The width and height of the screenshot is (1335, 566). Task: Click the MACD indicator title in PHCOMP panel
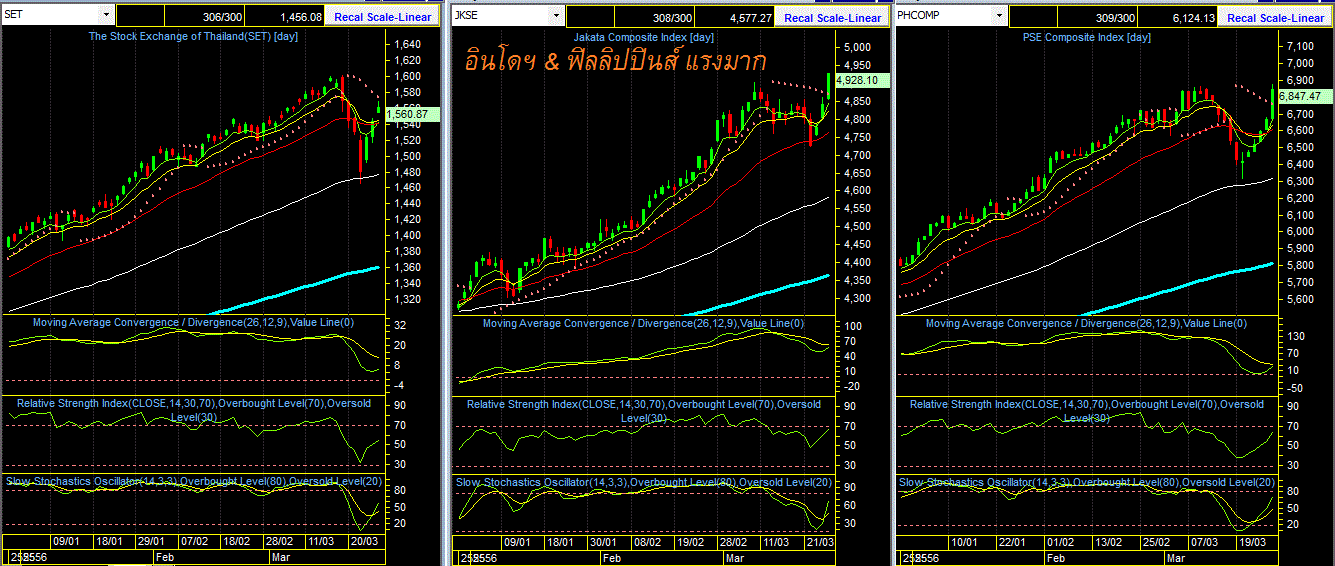click(1086, 323)
